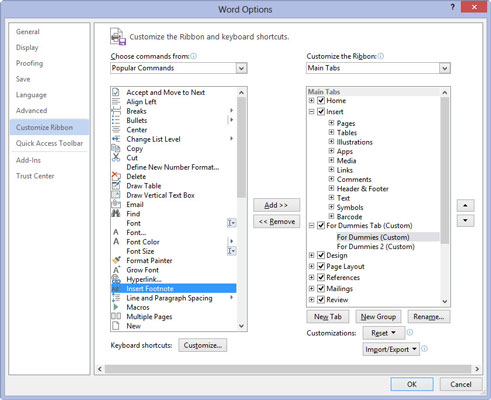The image size is (491, 400).
Task: Open the Reset customizations dropdown
Action: pos(384,333)
